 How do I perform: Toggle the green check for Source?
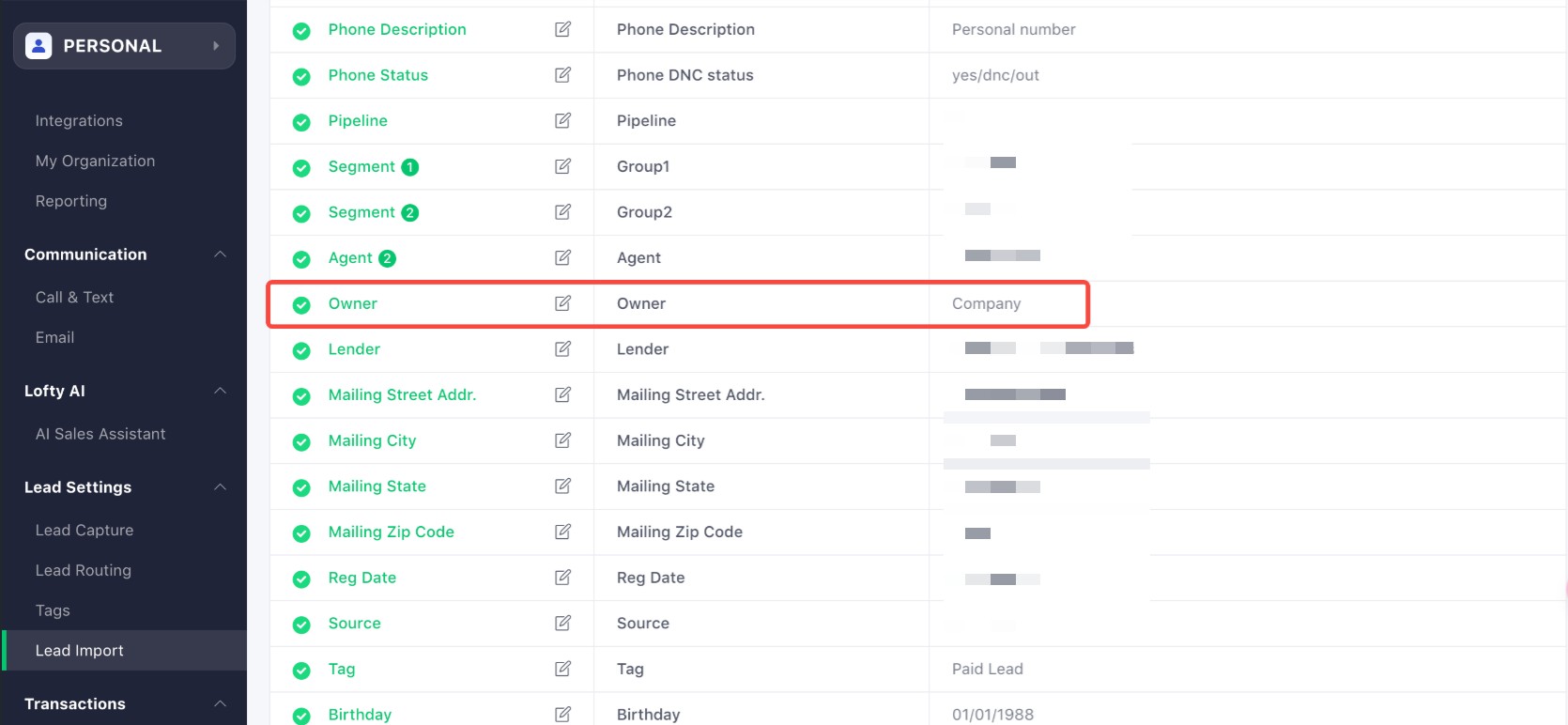tap(301, 625)
